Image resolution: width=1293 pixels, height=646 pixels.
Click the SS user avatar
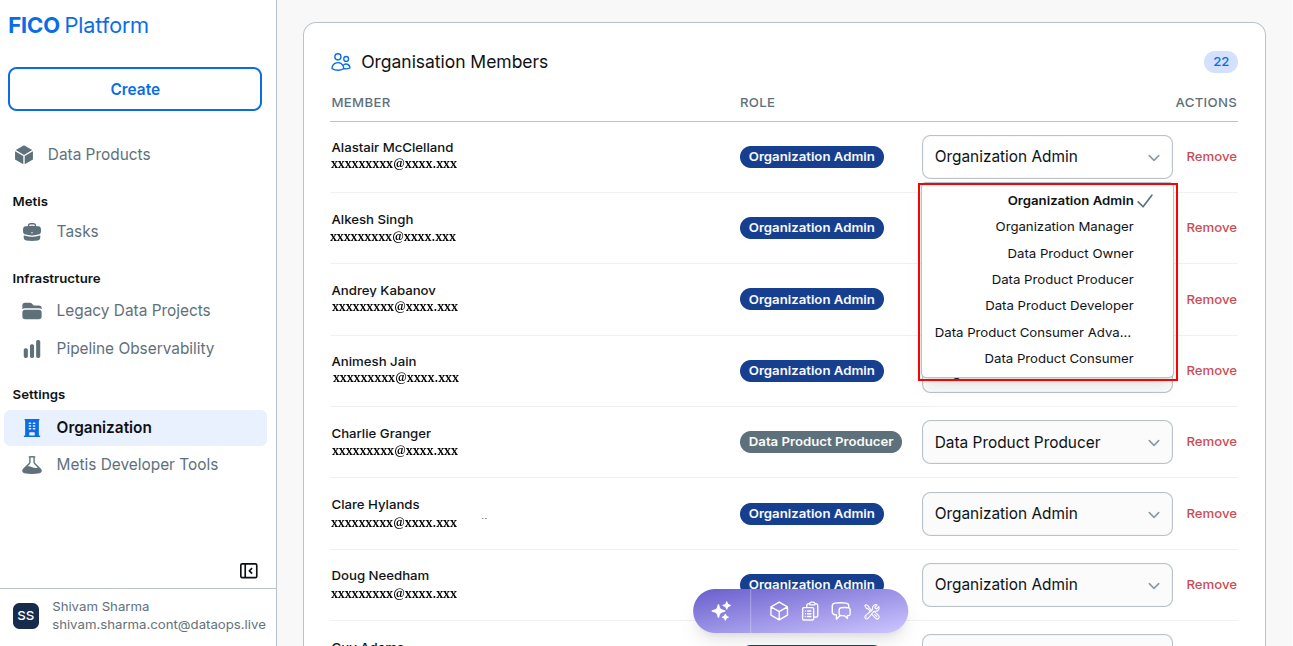[26, 616]
